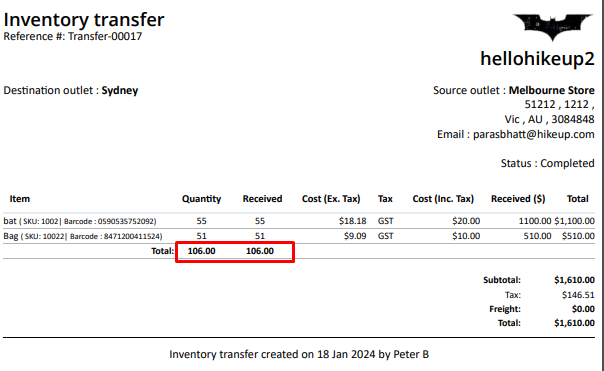Click the Quantity column header
The width and height of the screenshot is (604, 371).
(201, 199)
